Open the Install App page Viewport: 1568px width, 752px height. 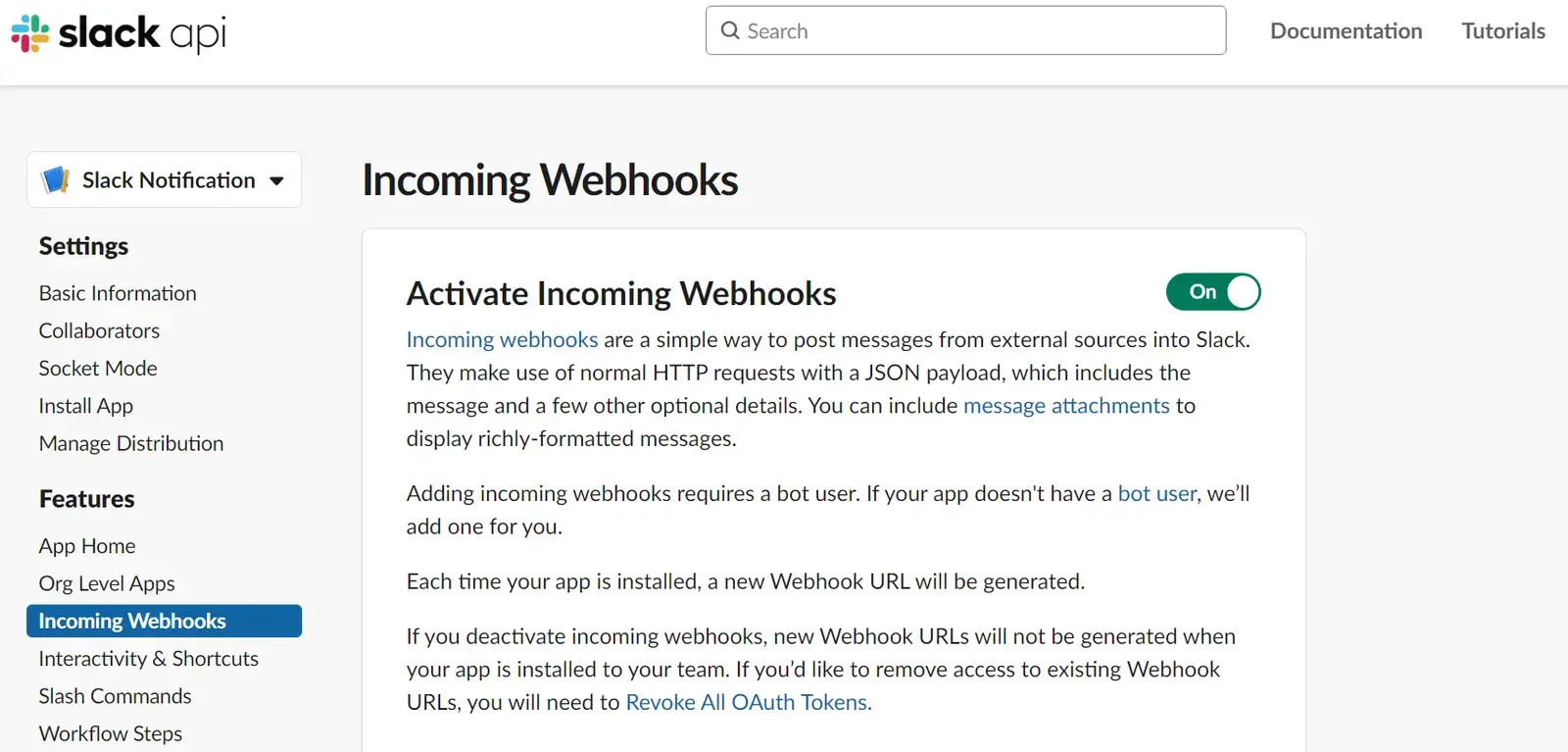click(x=86, y=406)
